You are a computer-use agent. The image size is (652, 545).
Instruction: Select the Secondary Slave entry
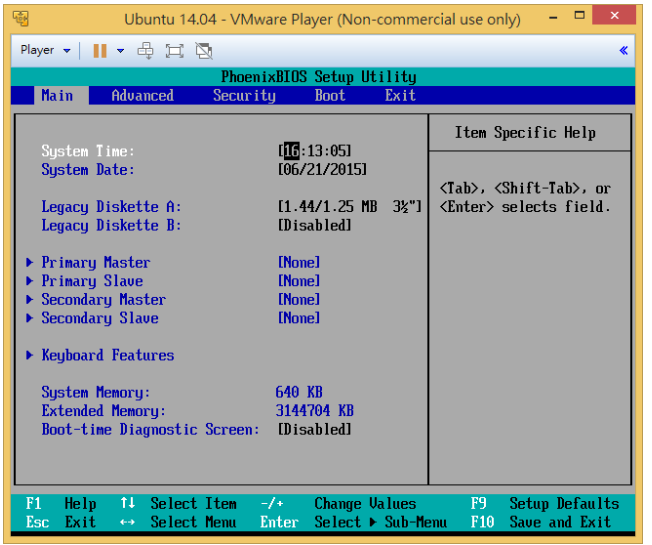[x=100, y=318]
